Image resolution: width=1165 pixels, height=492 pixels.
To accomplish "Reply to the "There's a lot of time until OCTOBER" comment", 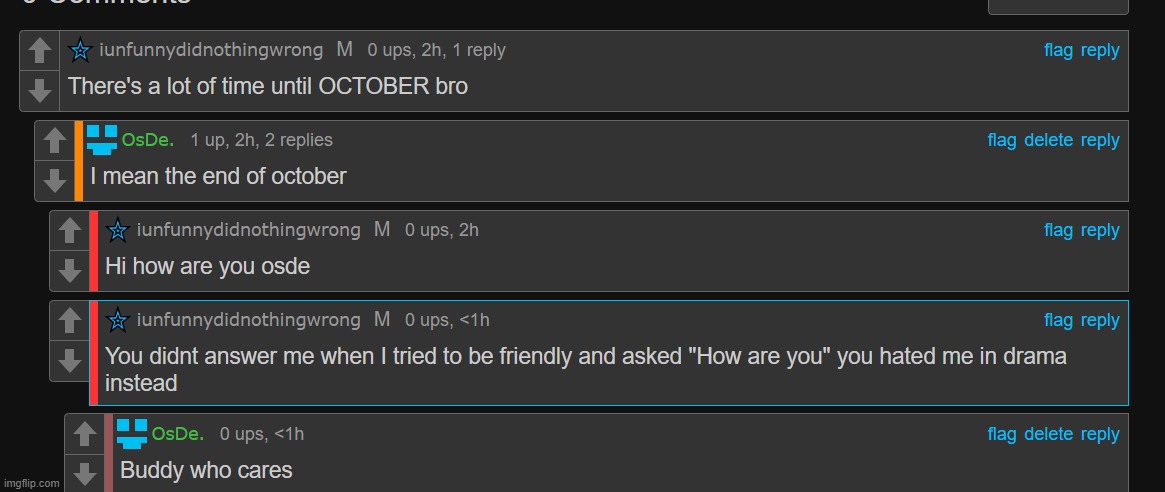I will [1100, 51].
